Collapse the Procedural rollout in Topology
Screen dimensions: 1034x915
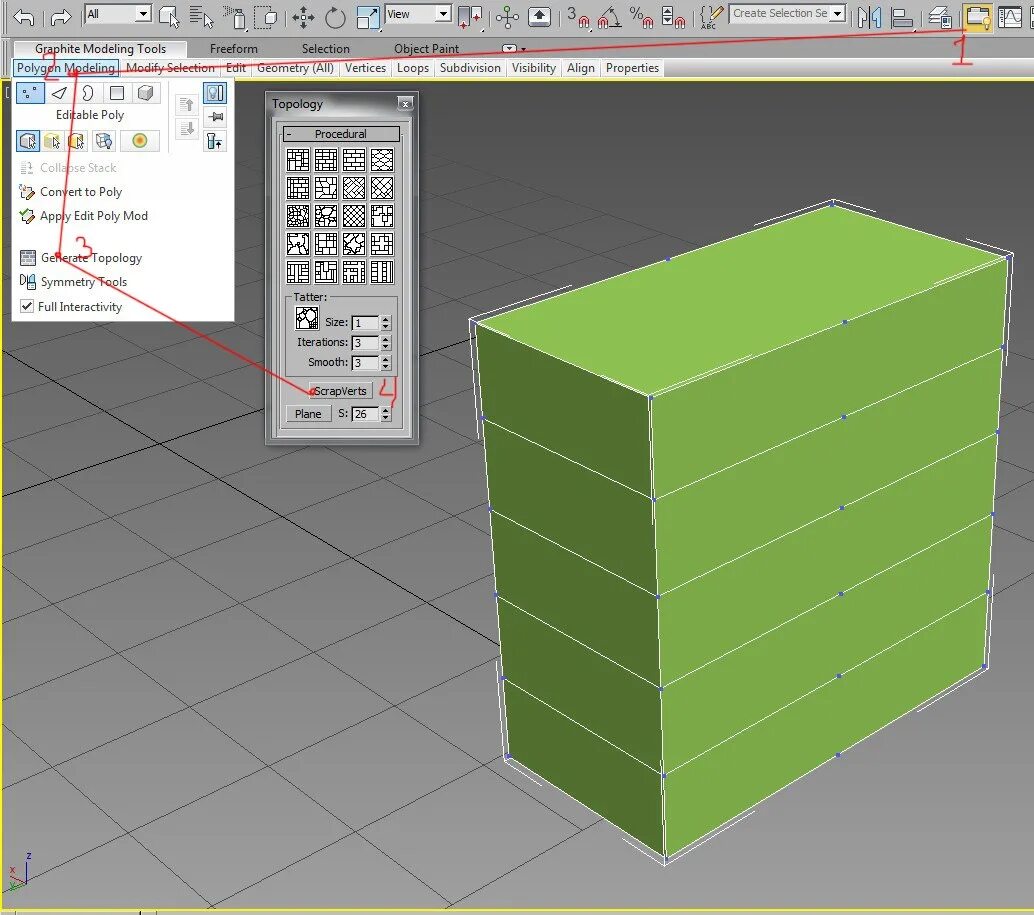click(341, 134)
